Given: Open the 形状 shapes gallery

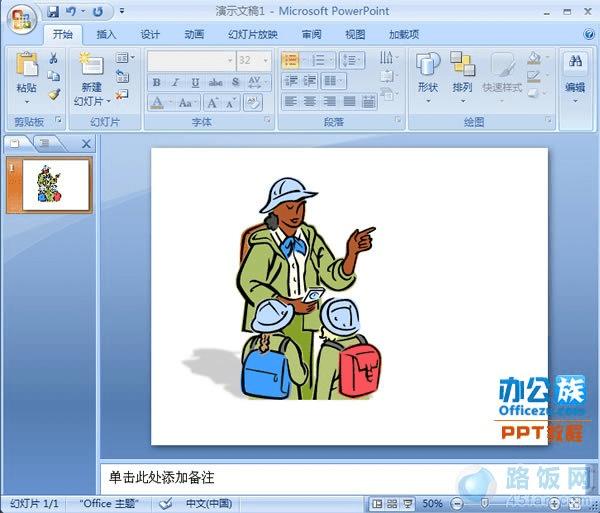Looking at the screenshot, I should [x=428, y=77].
